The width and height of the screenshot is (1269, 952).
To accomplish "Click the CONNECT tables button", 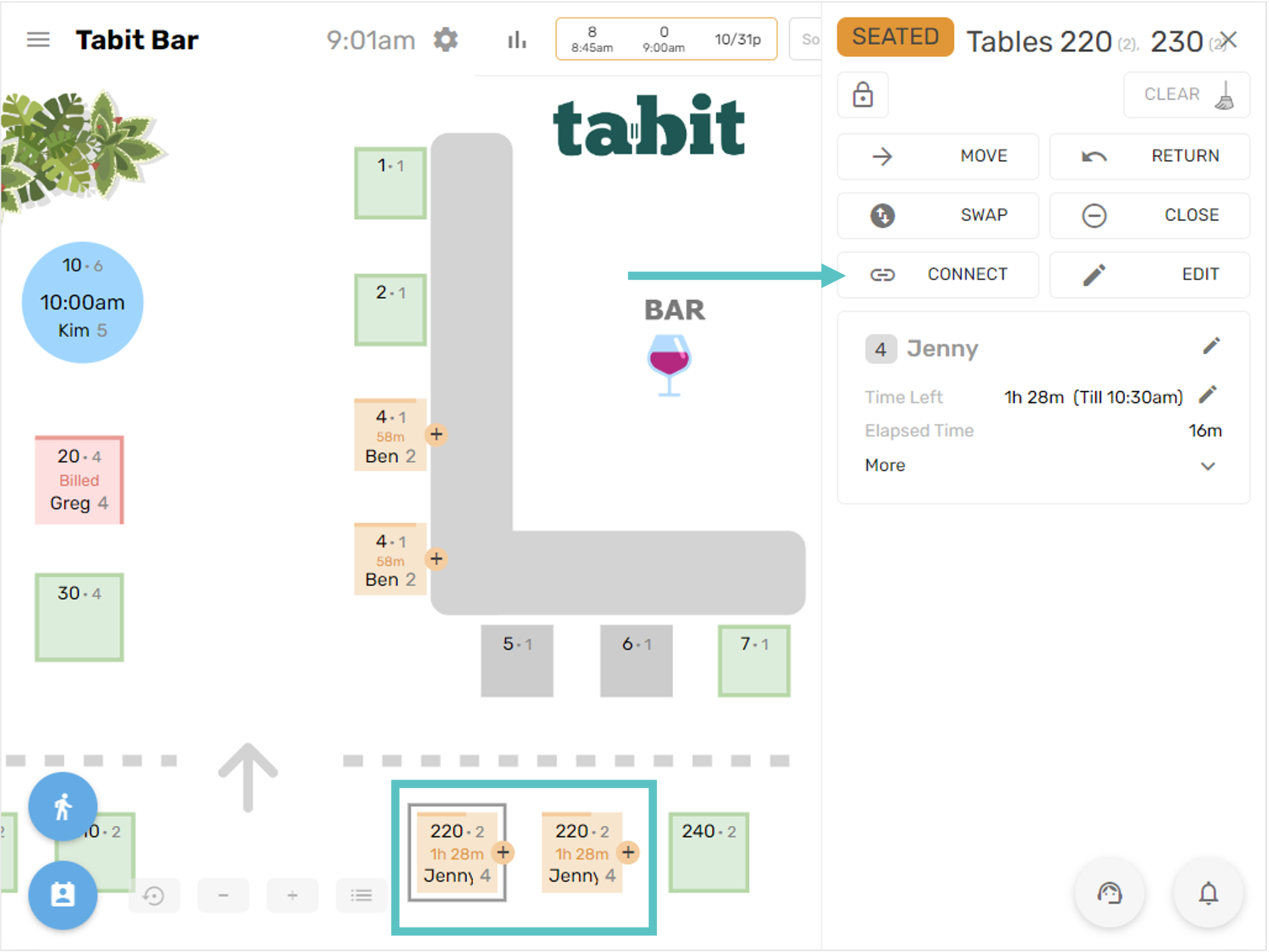I will [938, 274].
